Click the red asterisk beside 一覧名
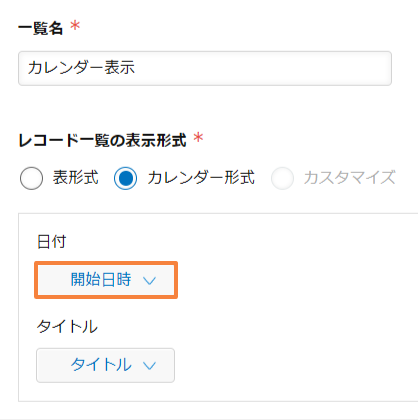 (75, 26)
